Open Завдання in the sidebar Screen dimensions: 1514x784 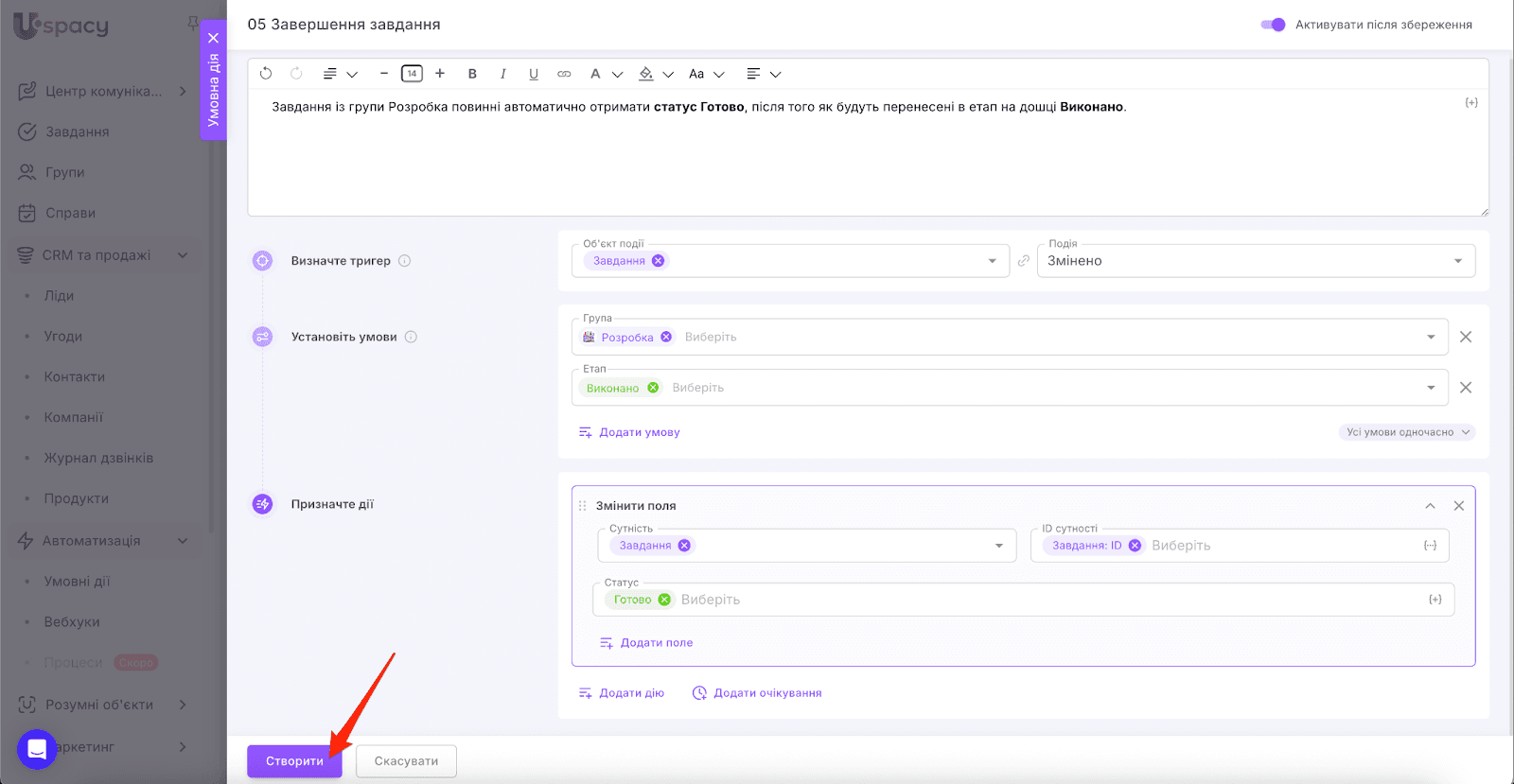78,131
